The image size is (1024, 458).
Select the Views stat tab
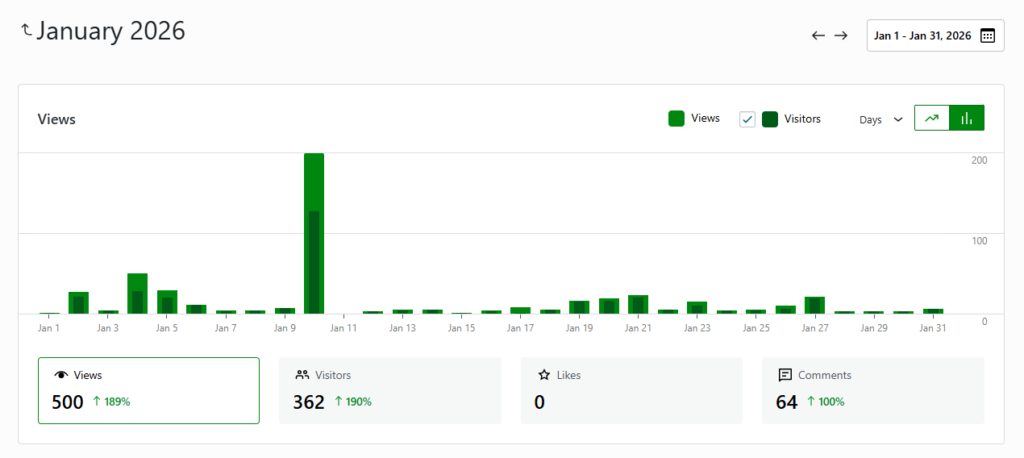tap(148, 390)
